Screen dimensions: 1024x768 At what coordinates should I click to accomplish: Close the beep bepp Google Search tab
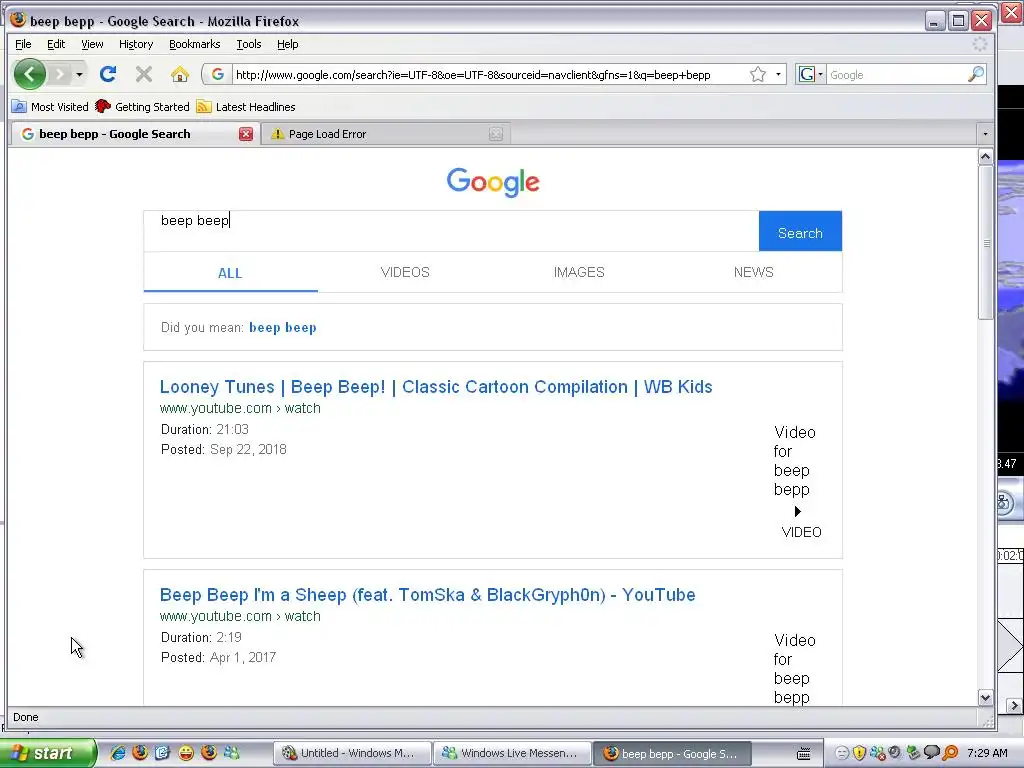pyautogui.click(x=246, y=134)
